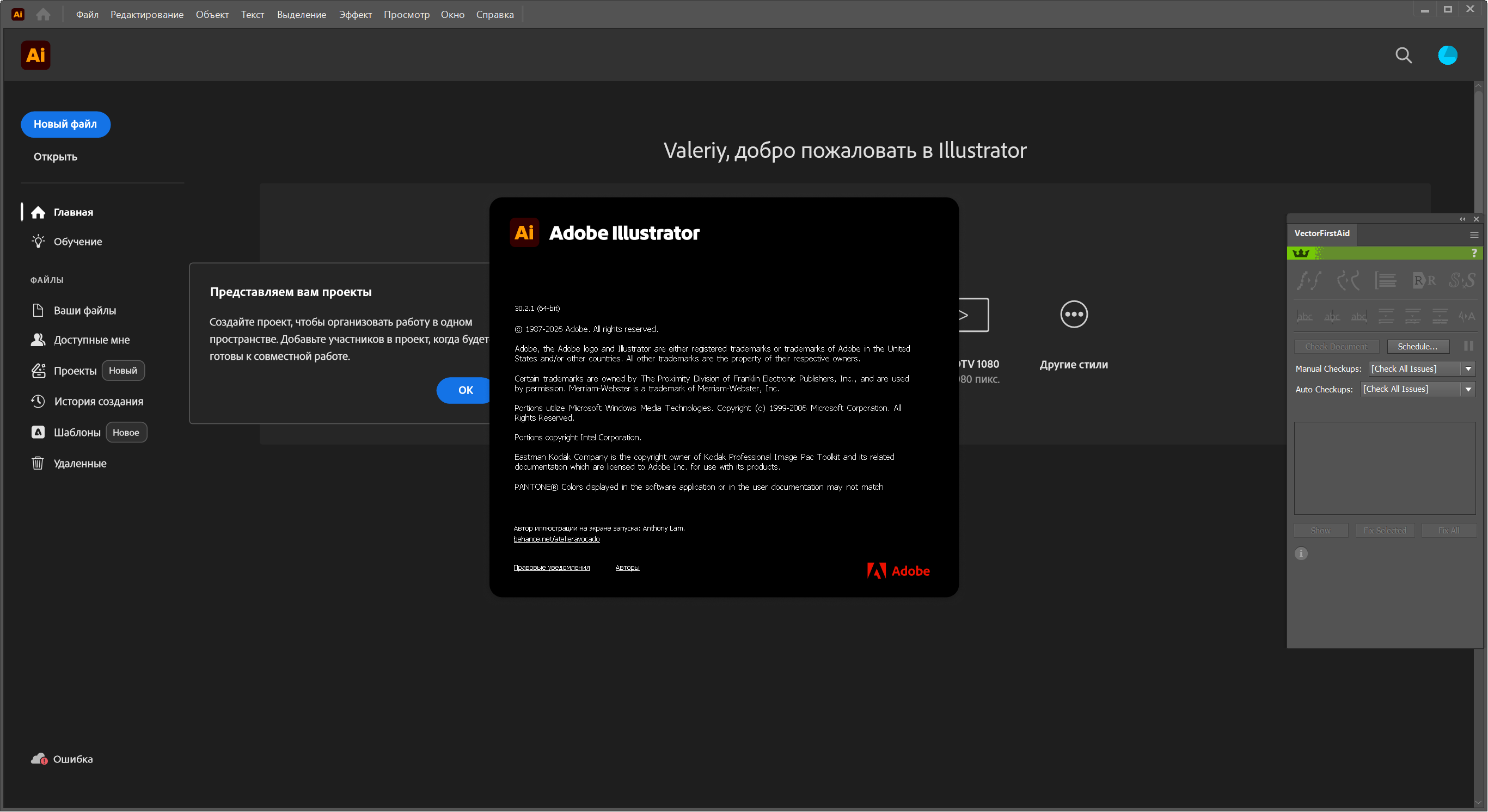Viewport: 1488px width, 812px height.
Task: Click the VectorFirstAid info icon
Action: pos(1301,554)
